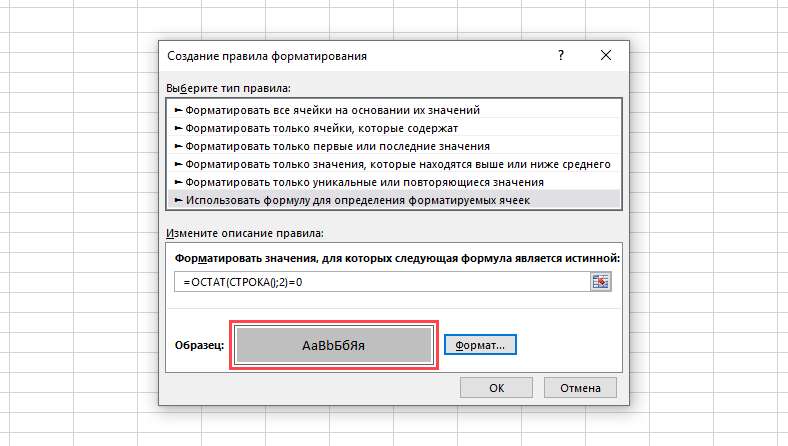Choose 'уникальные или повторяющиеся значения' rule type
The height and width of the screenshot is (446, 788).
[x=393, y=182]
